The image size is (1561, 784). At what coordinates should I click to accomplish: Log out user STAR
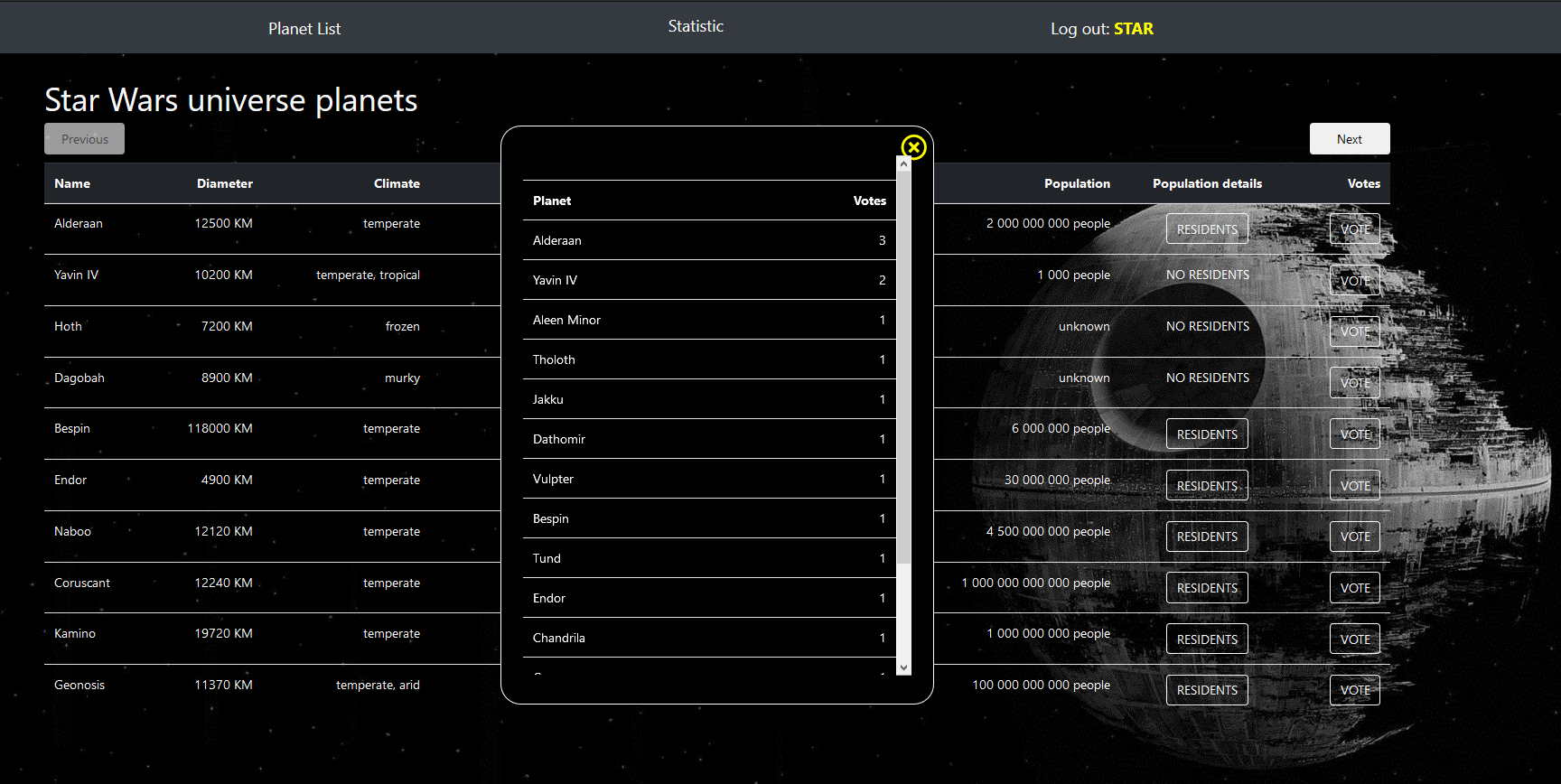(x=1101, y=29)
